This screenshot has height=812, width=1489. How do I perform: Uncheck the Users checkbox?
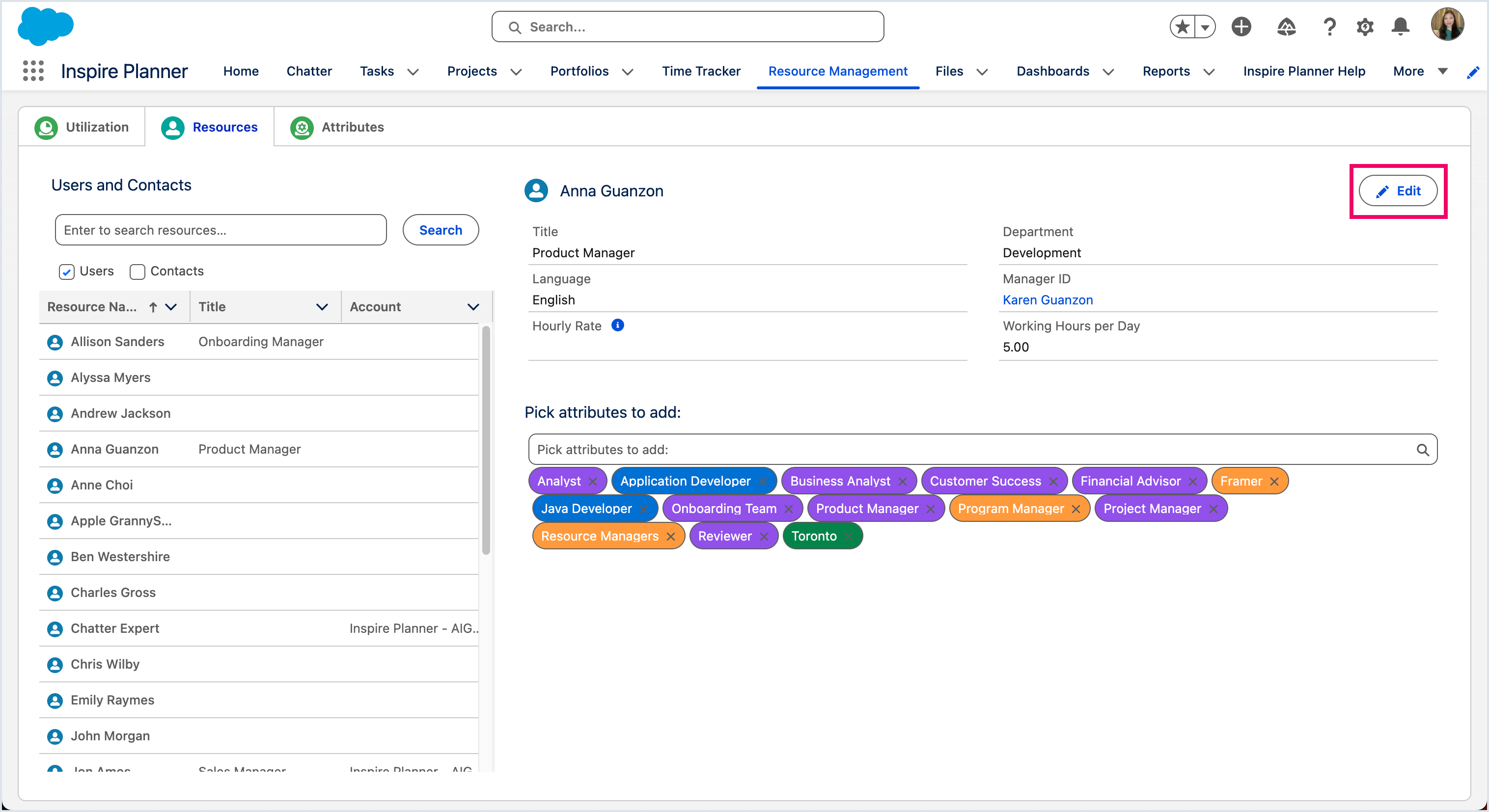coord(66,271)
